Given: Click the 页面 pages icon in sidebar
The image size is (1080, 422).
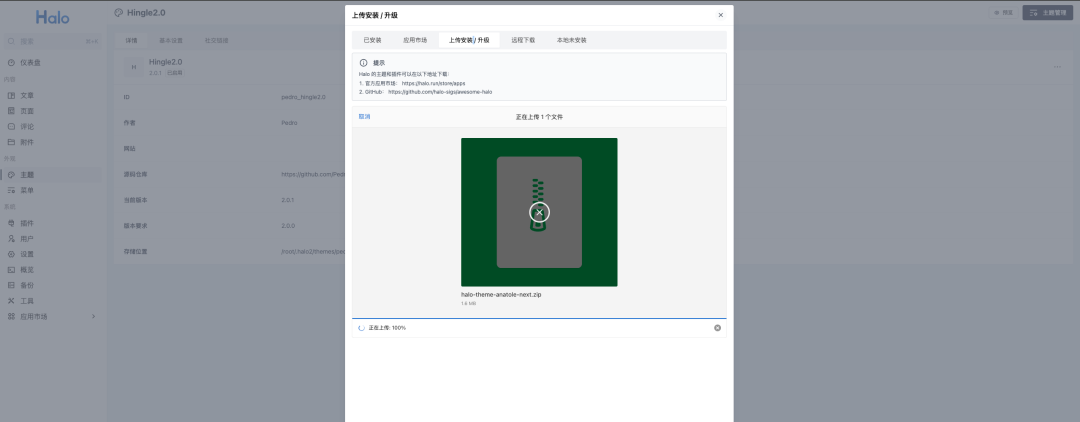Looking at the screenshot, I should pyautogui.click(x=11, y=111).
